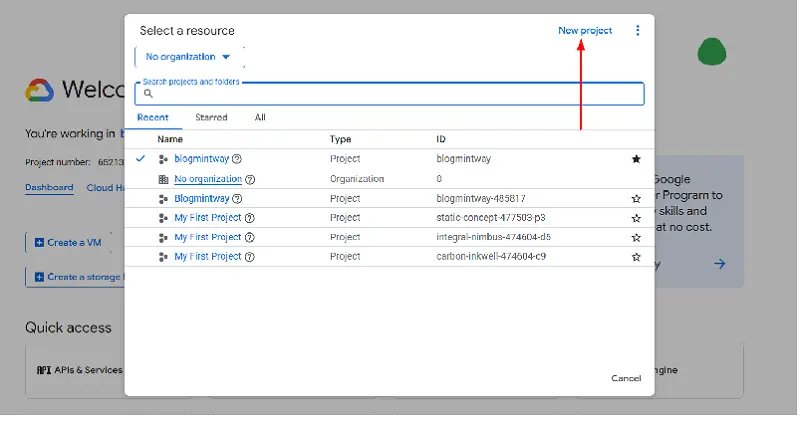Click the Google Cloud logo in background page
The image size is (800, 421).
40,91
